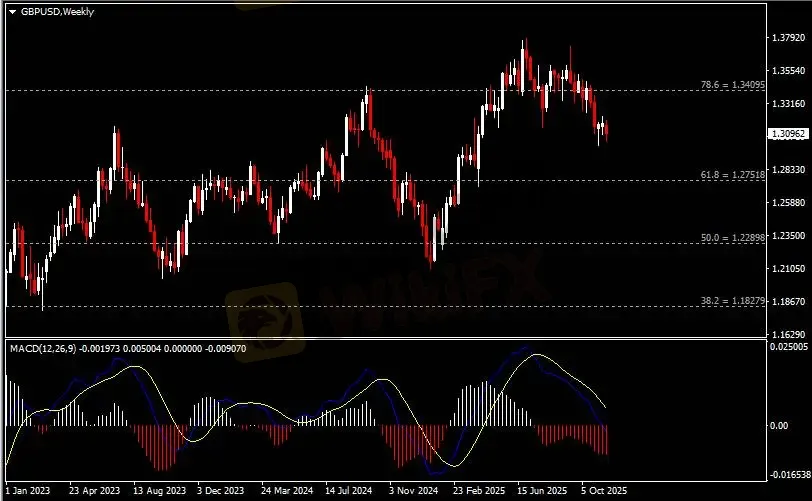Click the 3 Dec 2023 date label
This screenshot has width=812, height=501.
pos(221,490)
